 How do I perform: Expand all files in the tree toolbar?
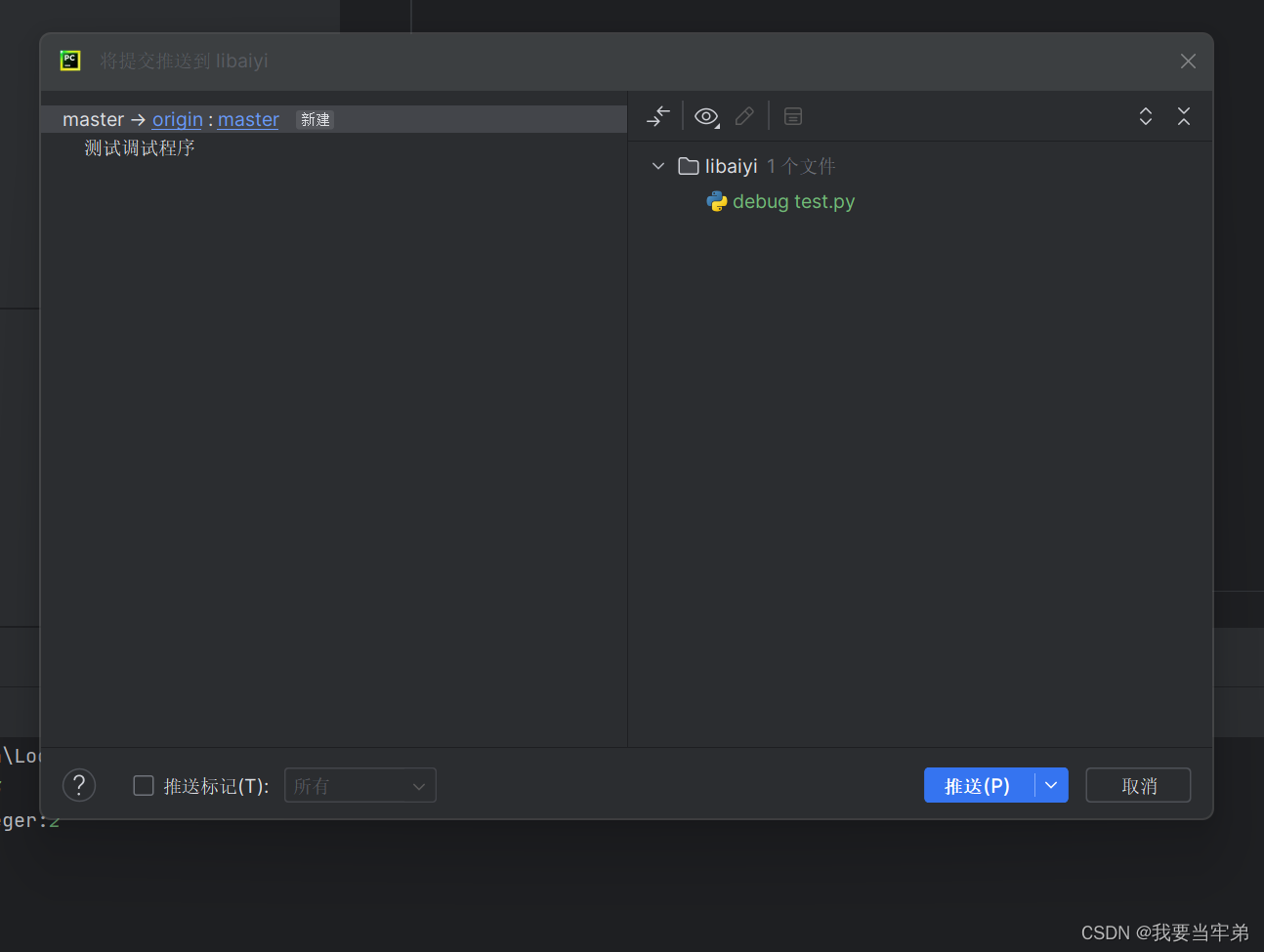coord(1146,116)
